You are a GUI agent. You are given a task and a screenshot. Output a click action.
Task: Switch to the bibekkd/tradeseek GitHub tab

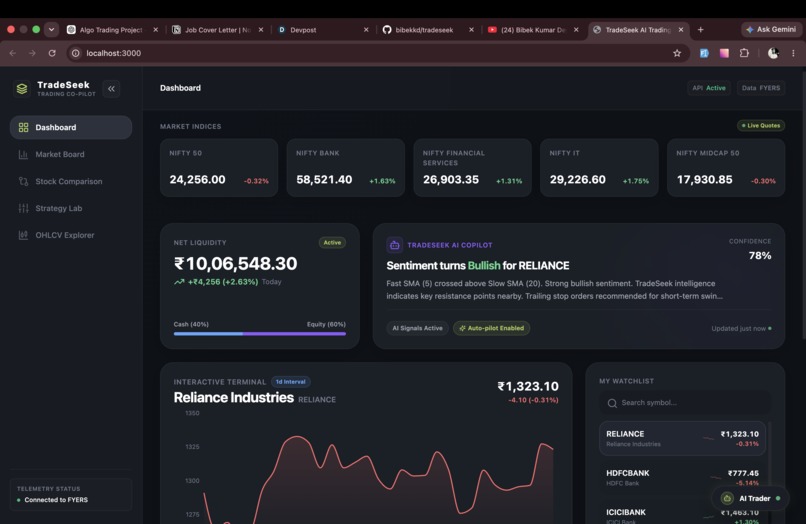[428, 30]
